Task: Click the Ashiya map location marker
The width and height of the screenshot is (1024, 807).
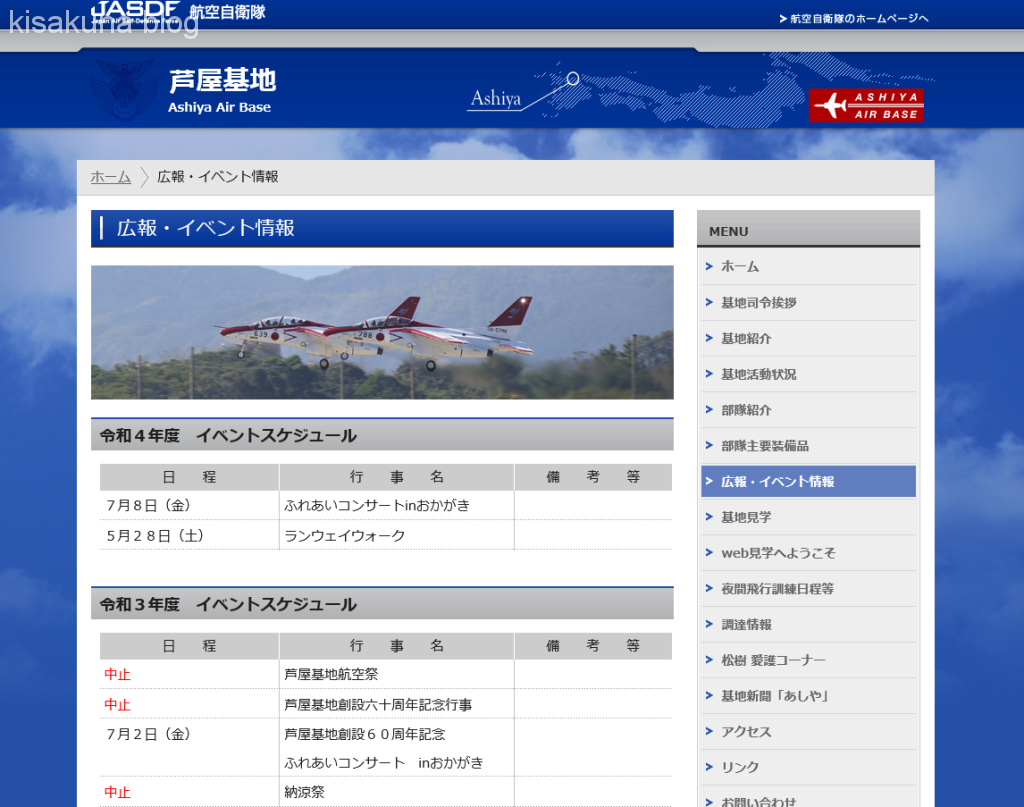Action: (x=572, y=78)
